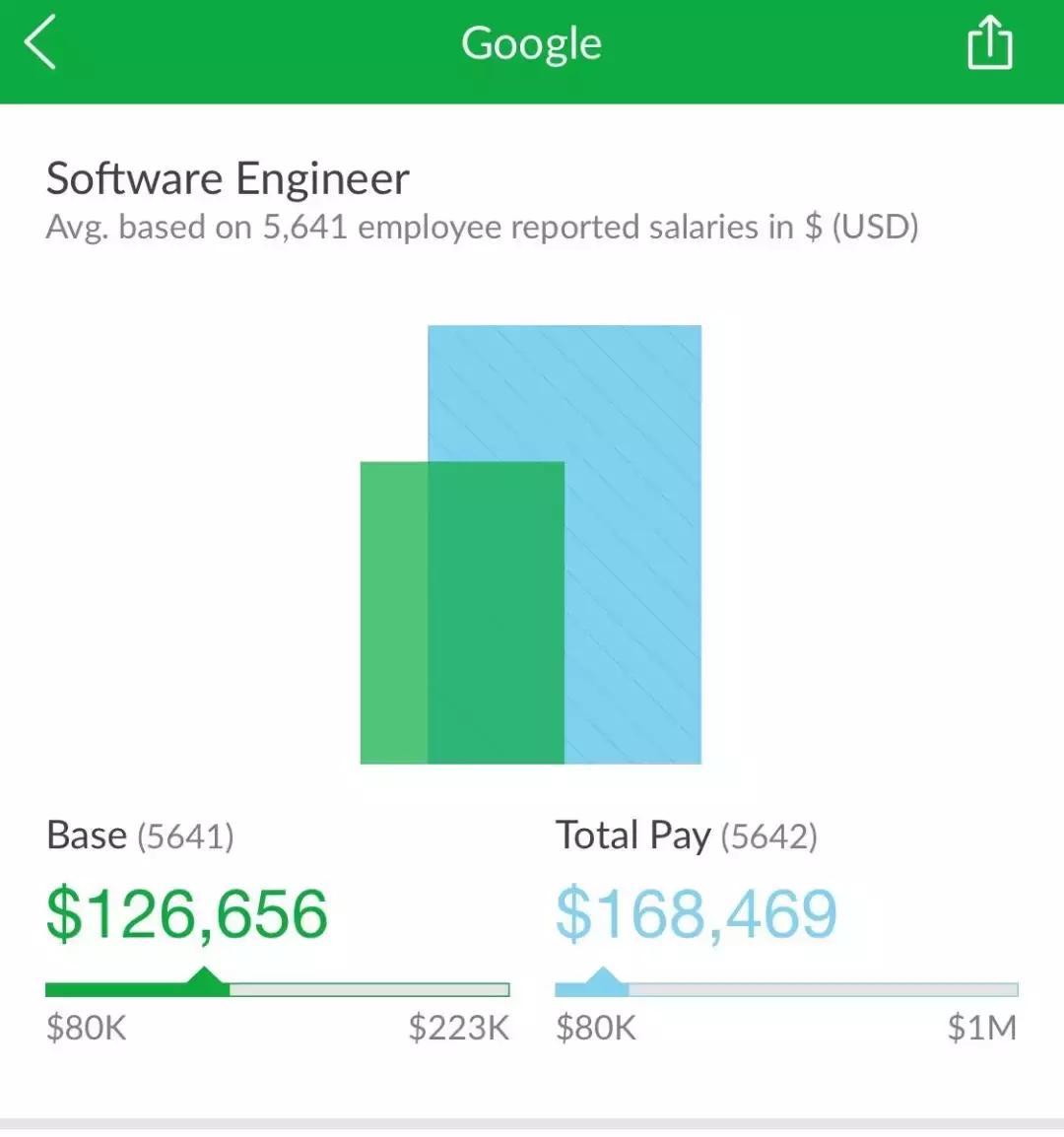This screenshot has height=1137, width=1064.
Task: Tap the share icon in header
Action: point(989,45)
